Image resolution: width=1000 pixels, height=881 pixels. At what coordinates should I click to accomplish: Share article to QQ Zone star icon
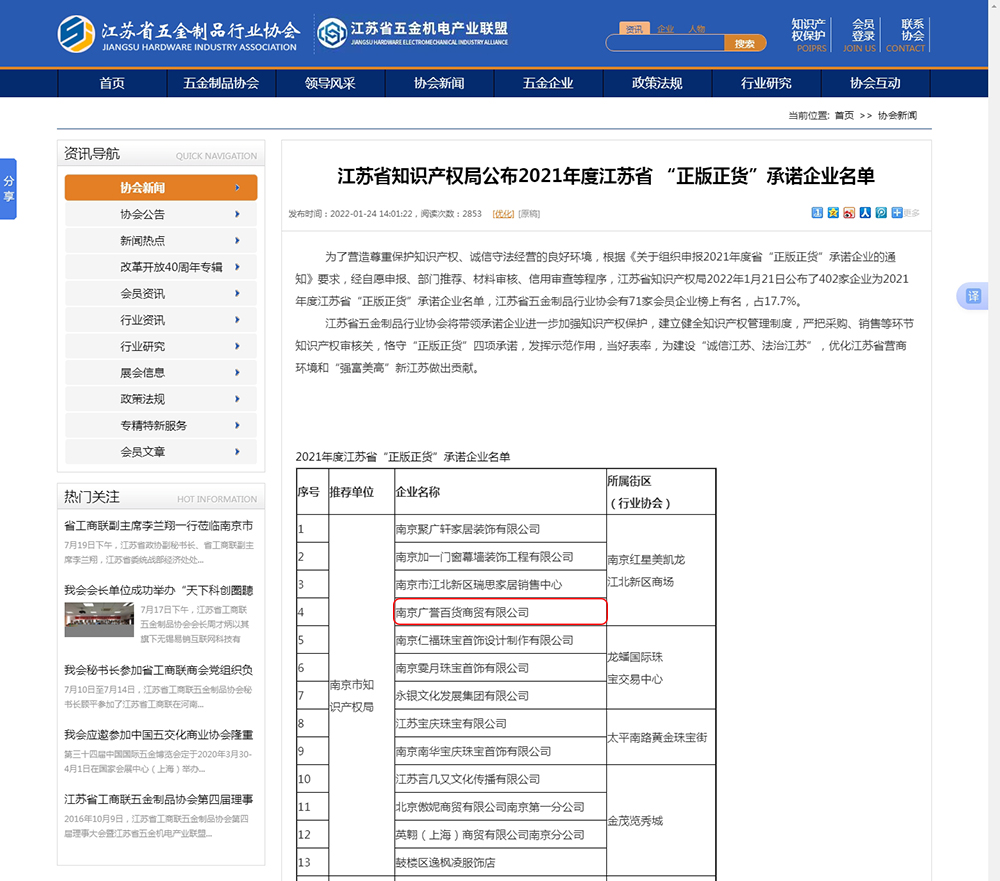833,213
